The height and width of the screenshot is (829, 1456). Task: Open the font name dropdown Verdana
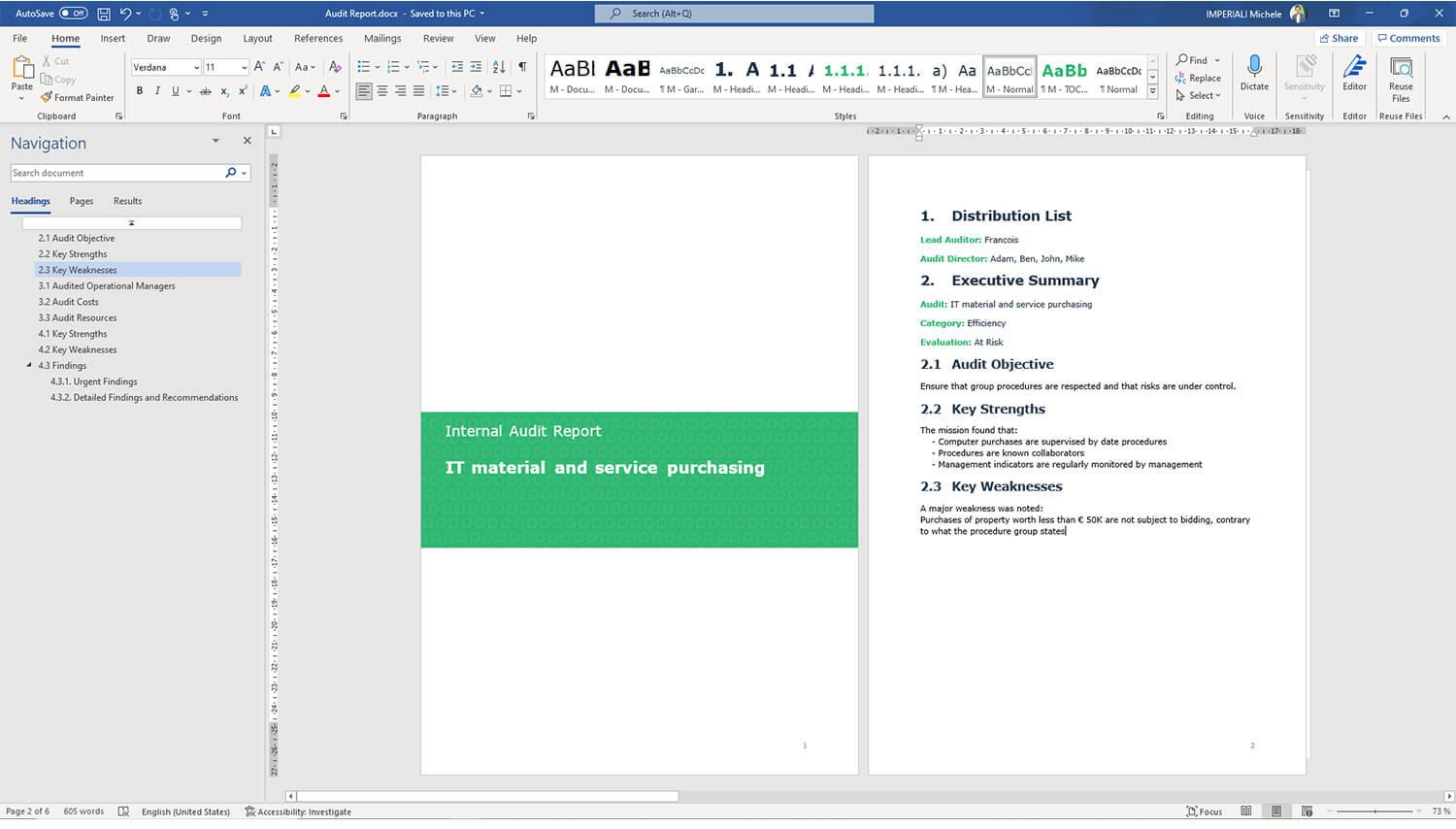[x=196, y=67]
